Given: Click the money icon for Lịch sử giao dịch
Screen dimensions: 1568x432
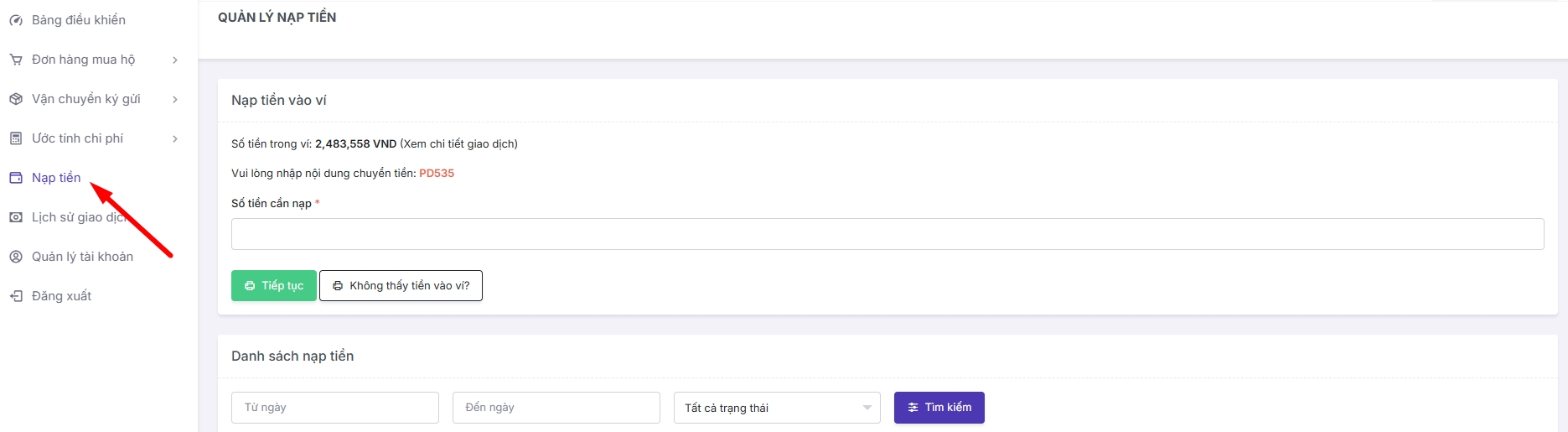Looking at the screenshot, I should (x=15, y=217).
